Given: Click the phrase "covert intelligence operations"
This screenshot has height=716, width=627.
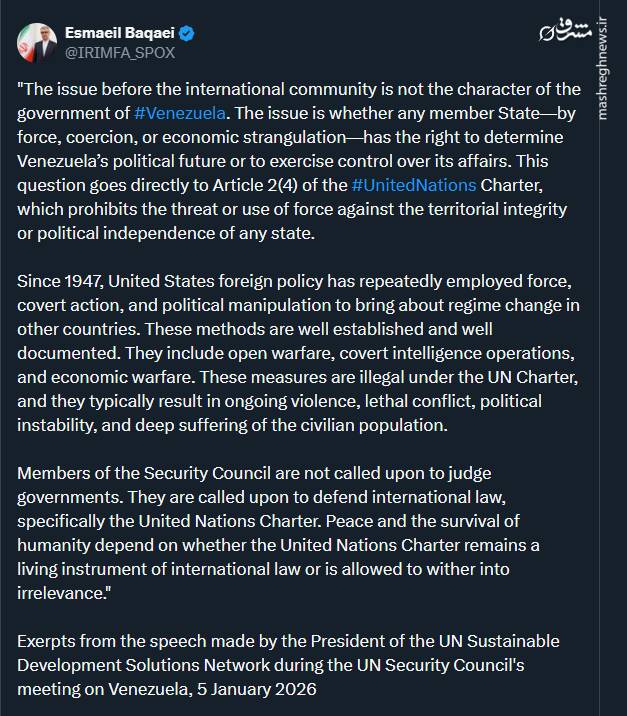Looking at the screenshot, I should (453, 355).
